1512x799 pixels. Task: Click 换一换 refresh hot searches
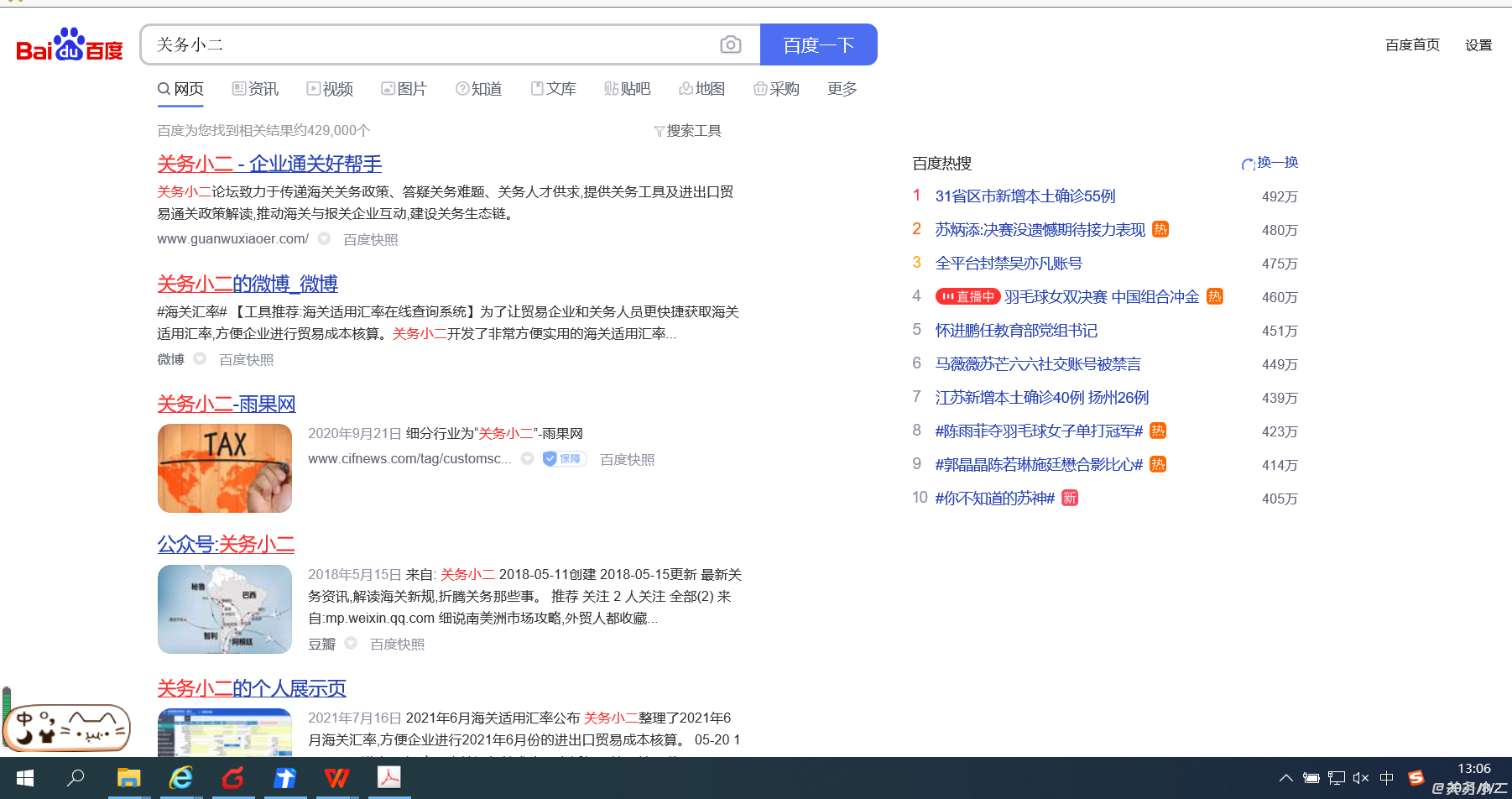click(1270, 163)
